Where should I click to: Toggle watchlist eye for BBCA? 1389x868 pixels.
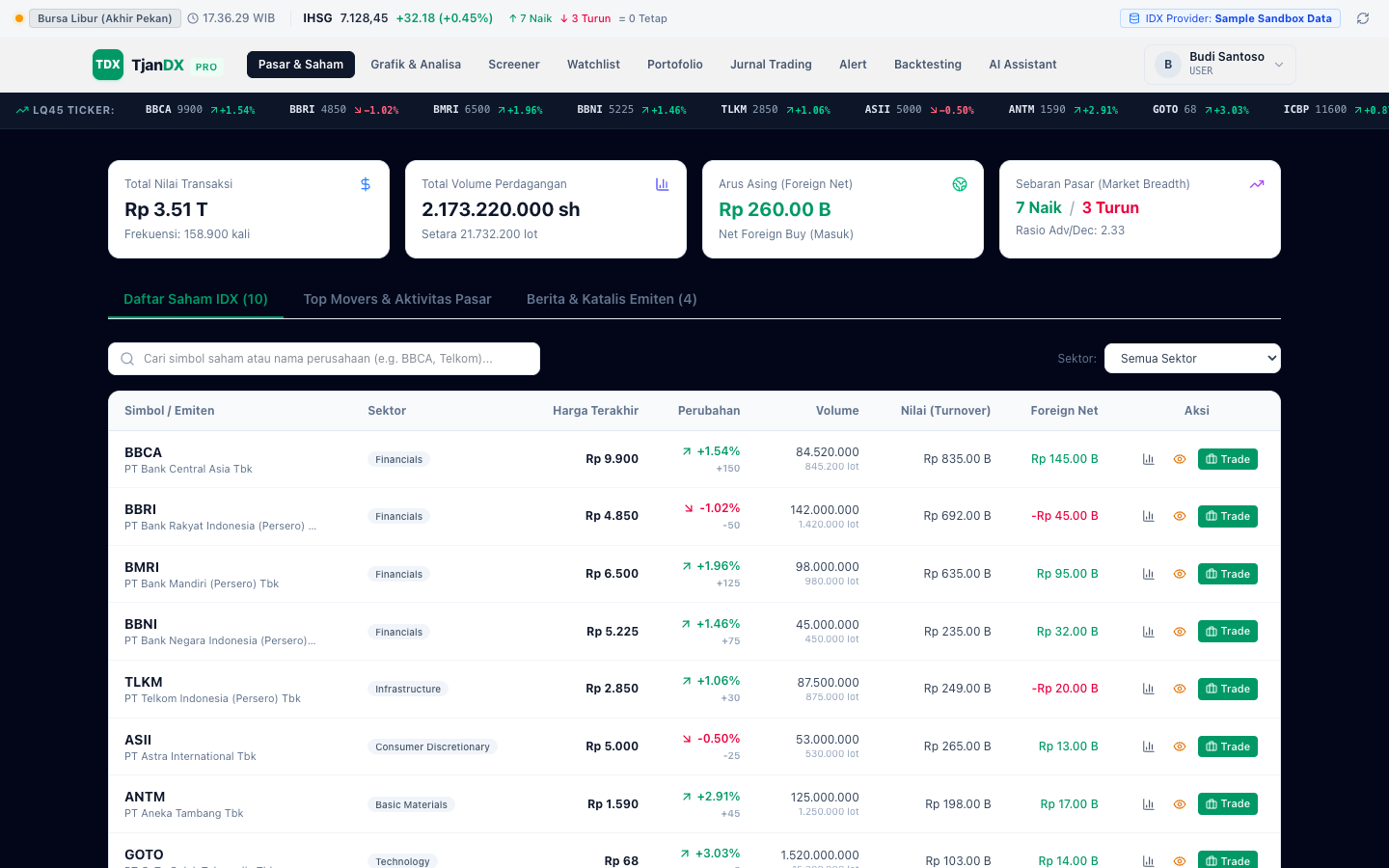[x=1179, y=459]
